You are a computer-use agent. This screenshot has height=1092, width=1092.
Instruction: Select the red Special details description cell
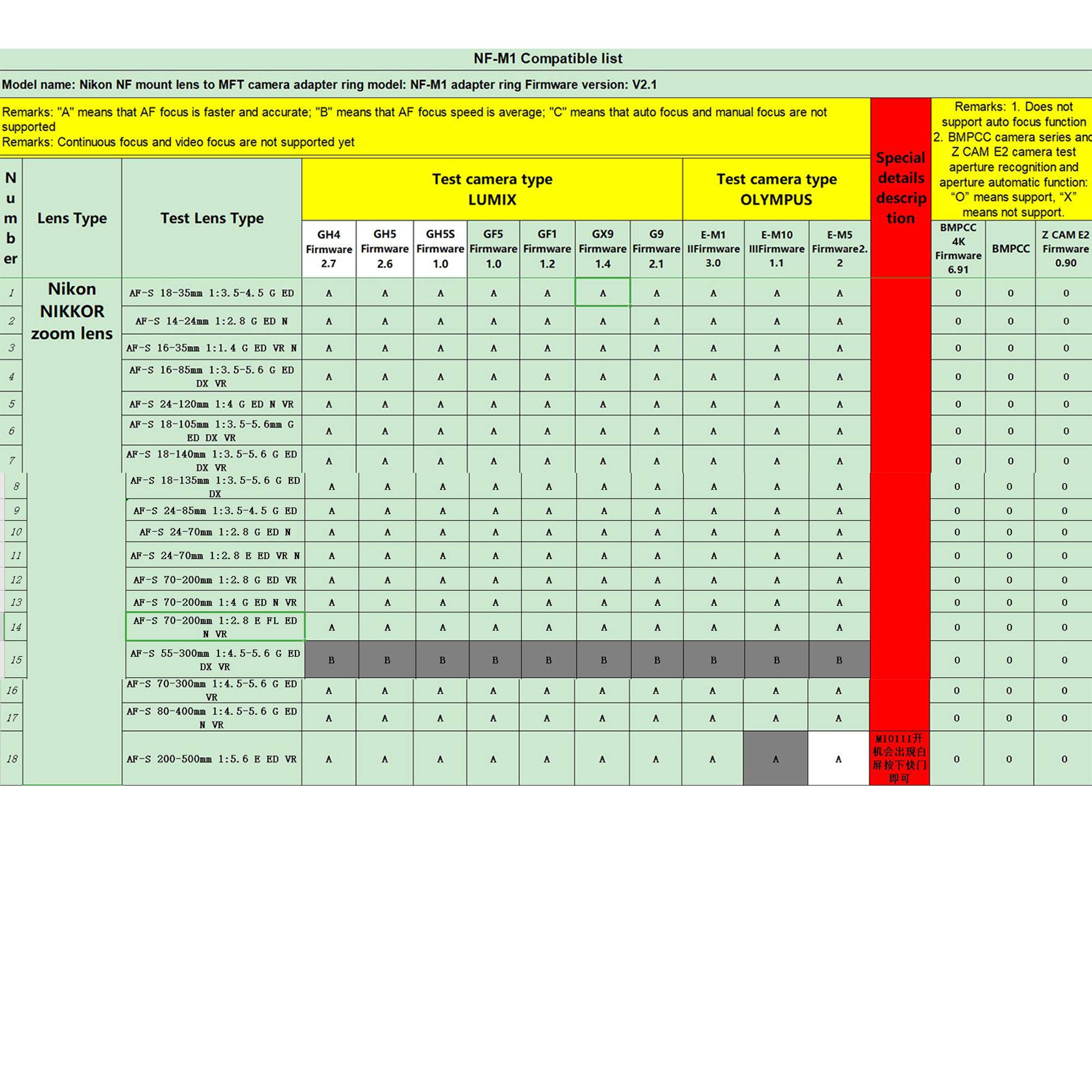tap(900, 188)
